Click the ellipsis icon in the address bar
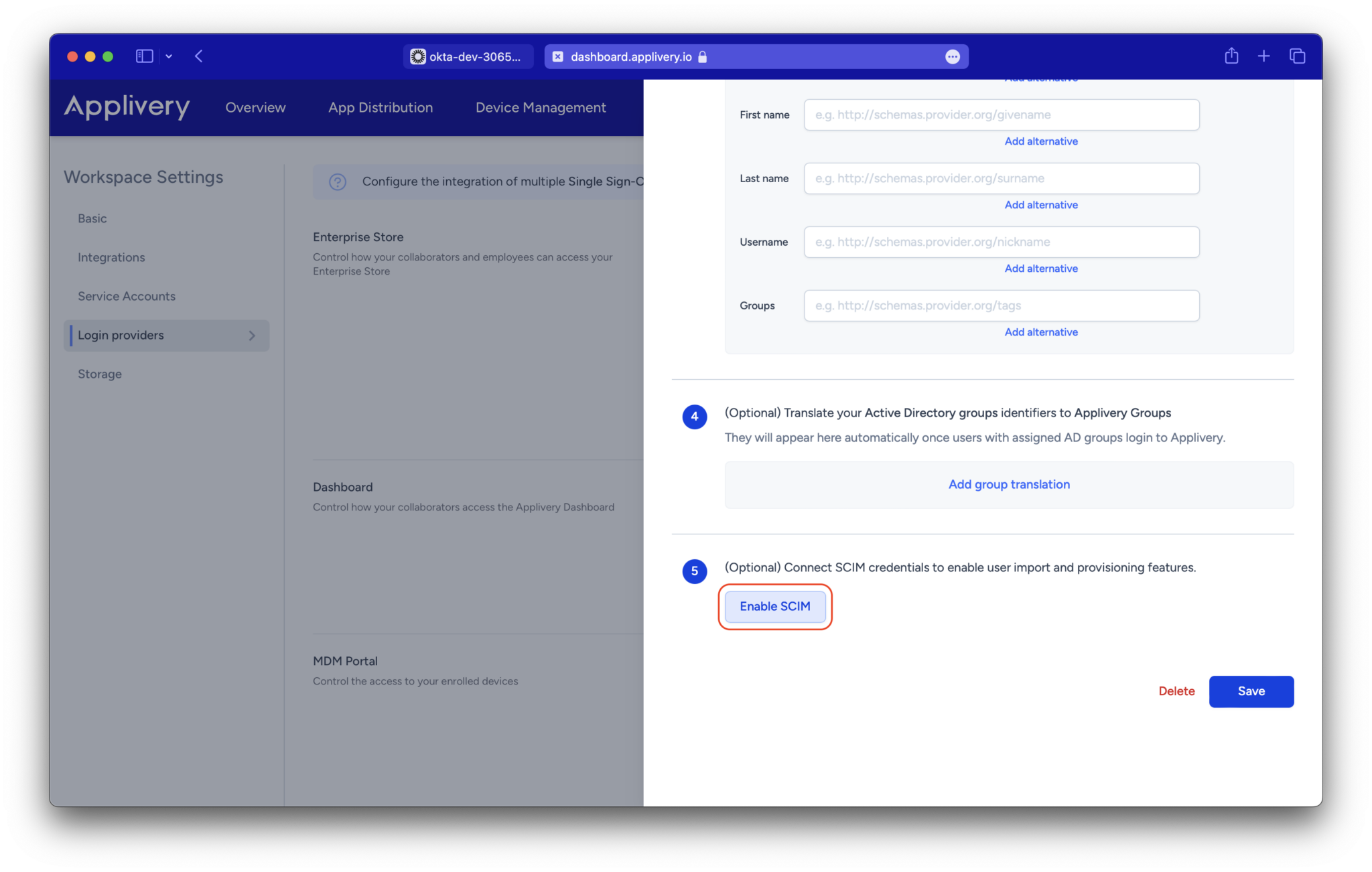The image size is (1372, 872). 953,57
